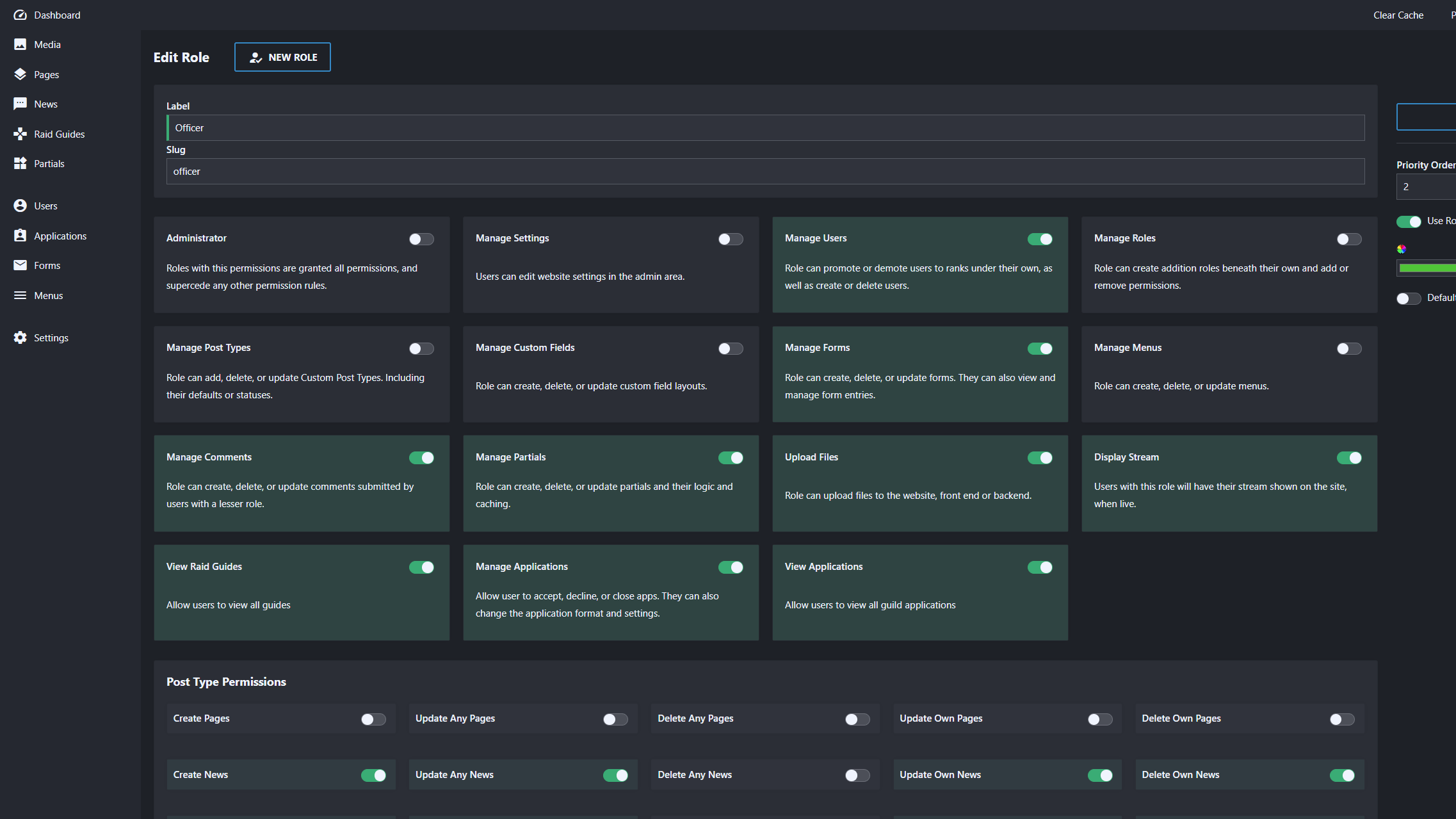Enable Delete Any News toggle
Image resolution: width=1456 pixels, height=819 pixels.
857,775
